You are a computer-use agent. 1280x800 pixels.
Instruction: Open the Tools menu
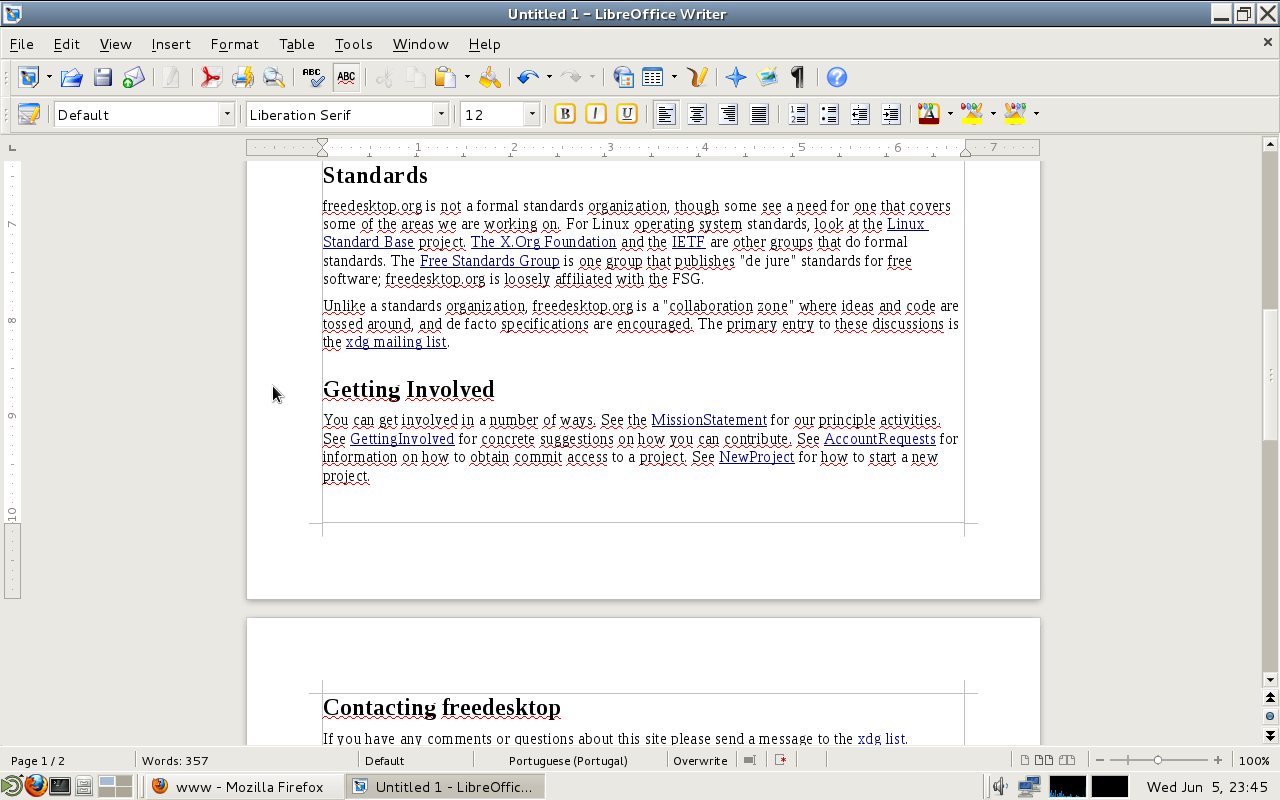pos(353,44)
